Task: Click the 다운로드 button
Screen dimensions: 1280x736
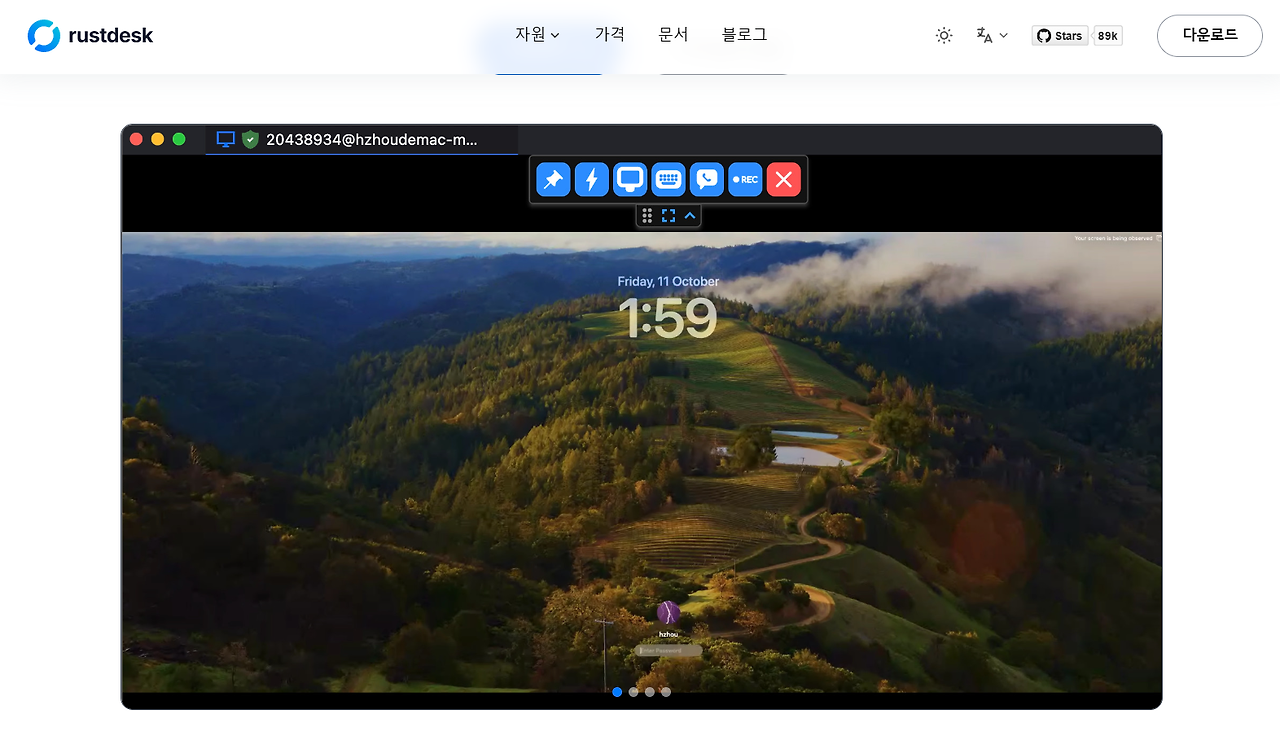Action: (1209, 35)
